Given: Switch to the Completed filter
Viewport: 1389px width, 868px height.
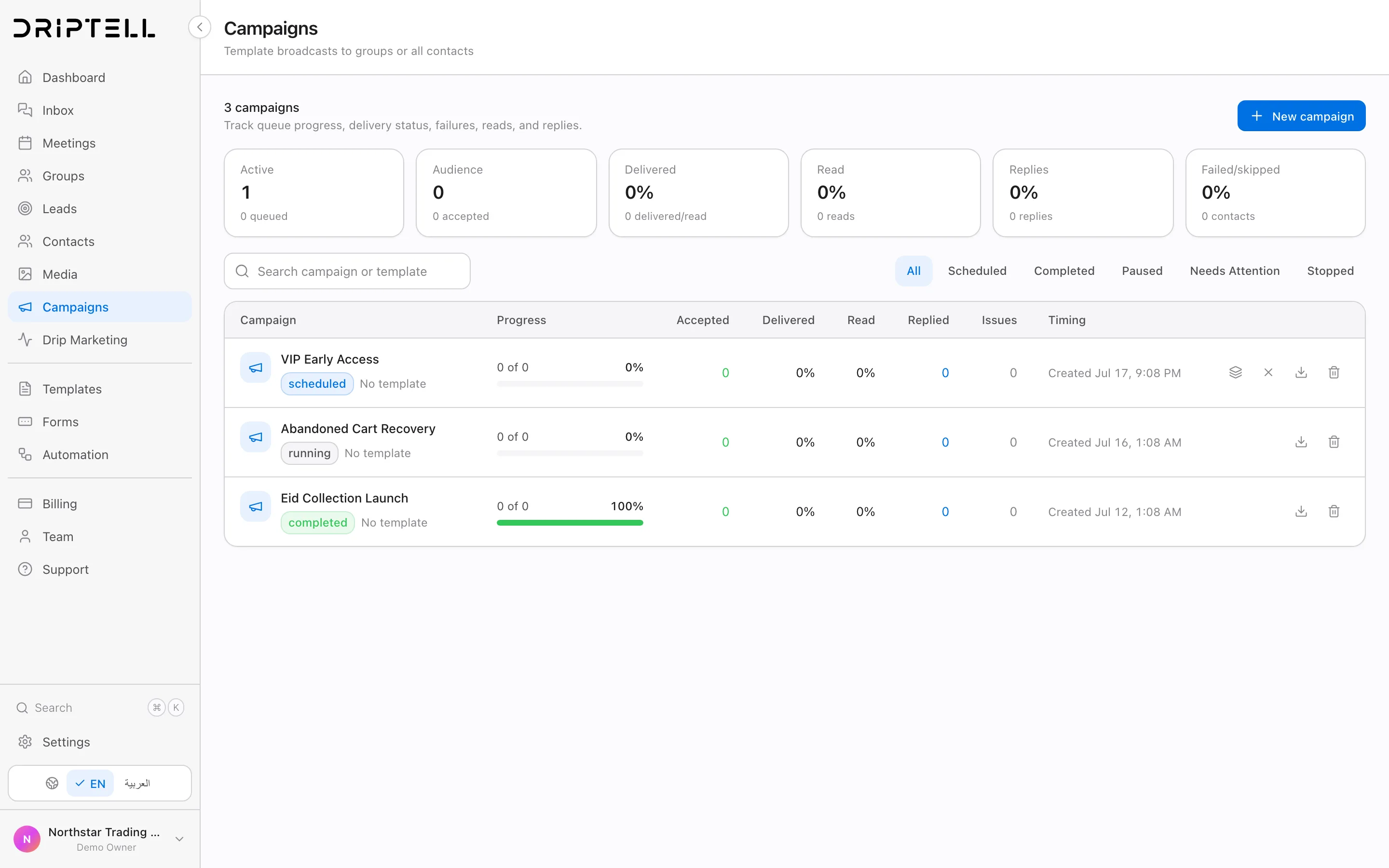Looking at the screenshot, I should (1064, 271).
